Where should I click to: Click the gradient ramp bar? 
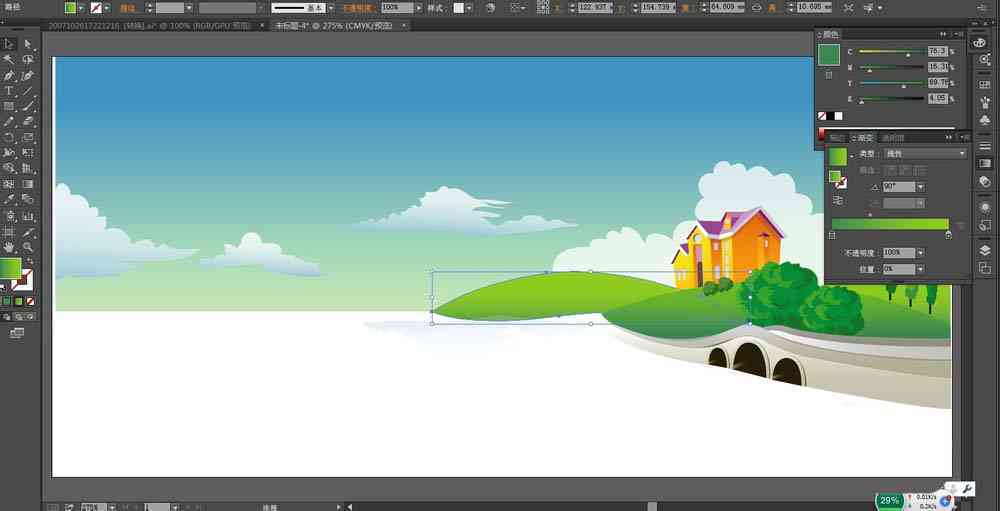tap(890, 224)
